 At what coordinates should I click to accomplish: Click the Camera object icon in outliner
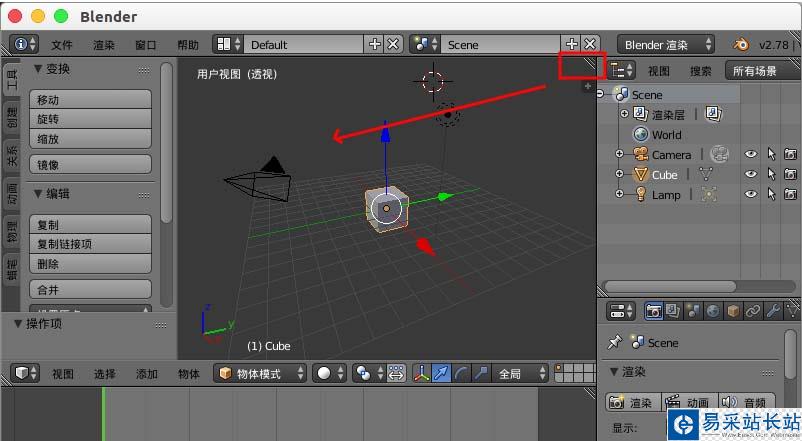(640, 155)
